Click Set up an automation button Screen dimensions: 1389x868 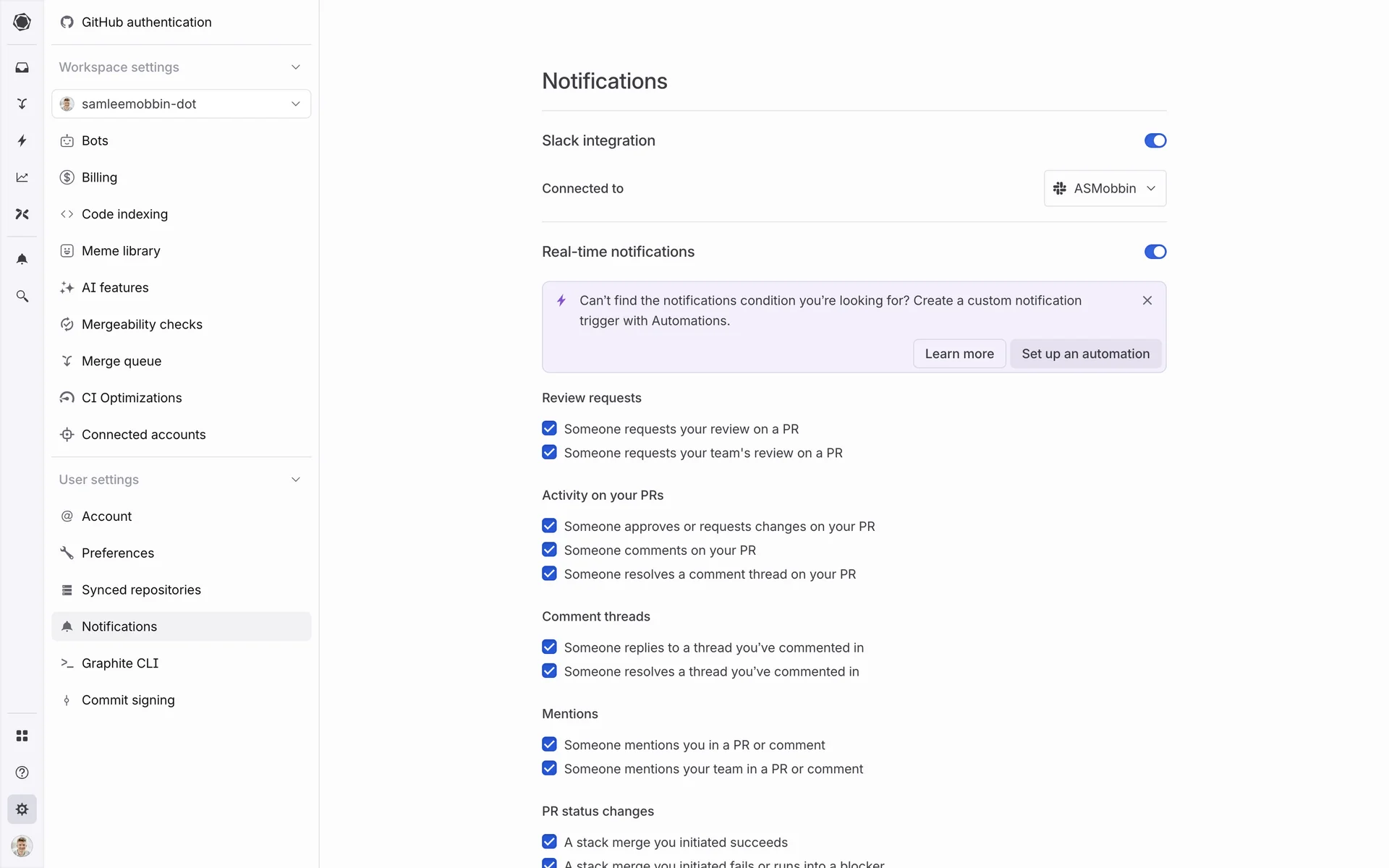pos(1084,354)
